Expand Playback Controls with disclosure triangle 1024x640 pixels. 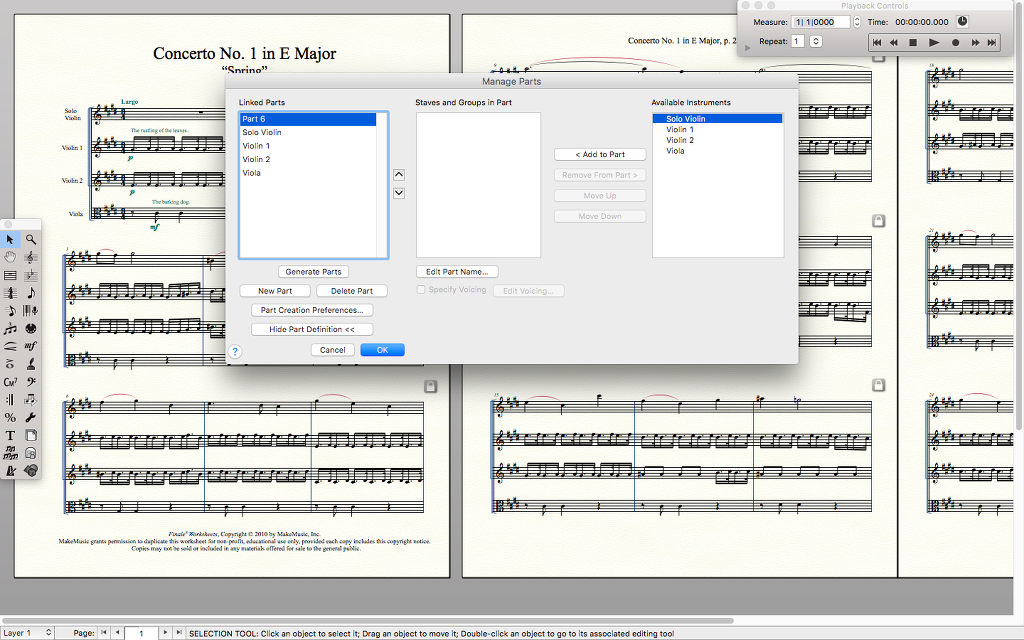click(747, 47)
